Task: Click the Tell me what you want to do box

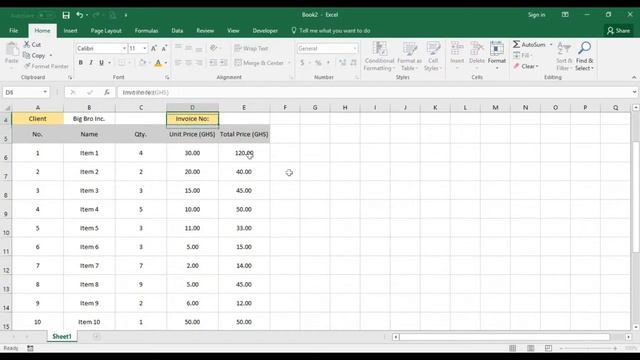Action: 331,31
